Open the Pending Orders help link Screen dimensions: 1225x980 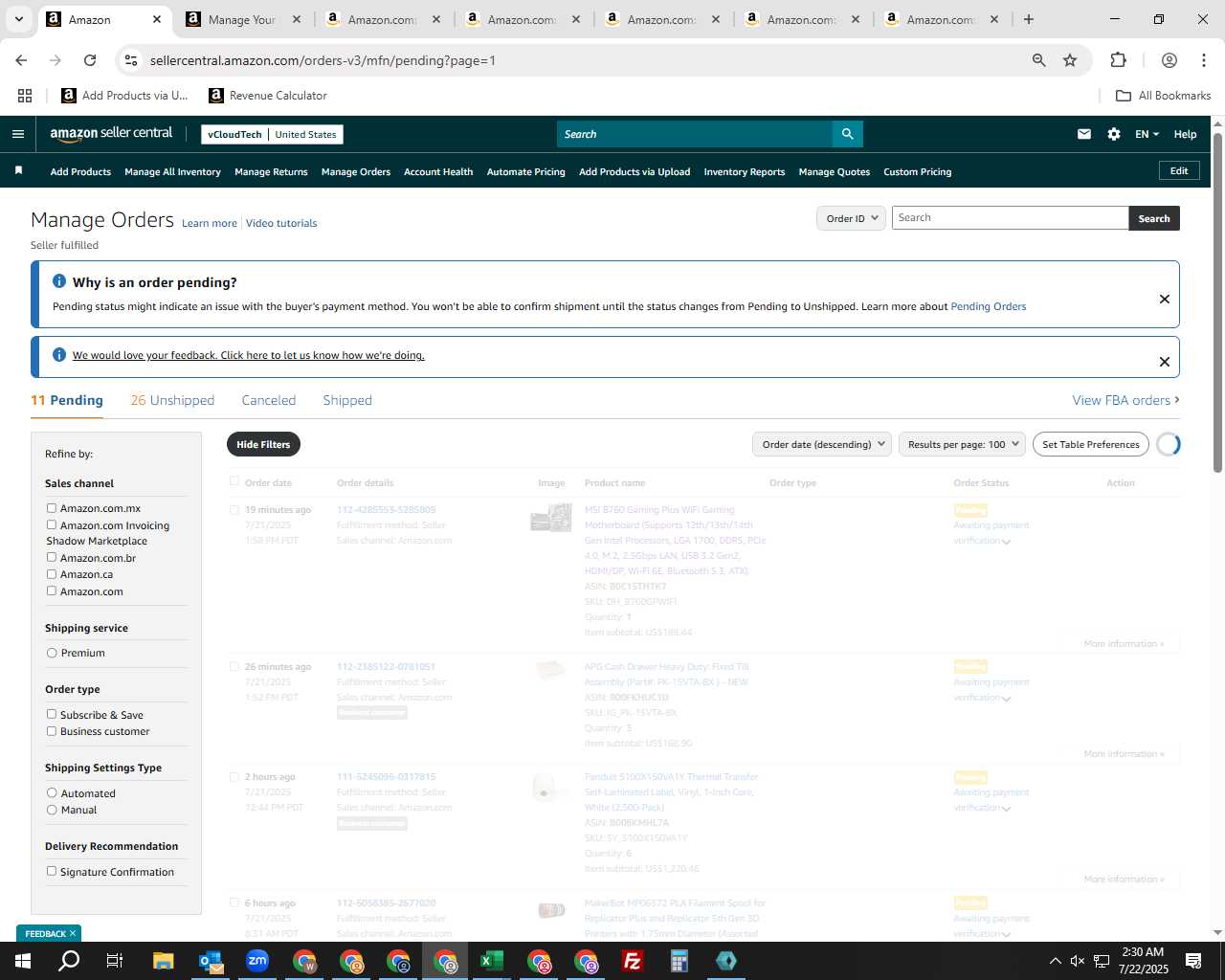point(989,306)
